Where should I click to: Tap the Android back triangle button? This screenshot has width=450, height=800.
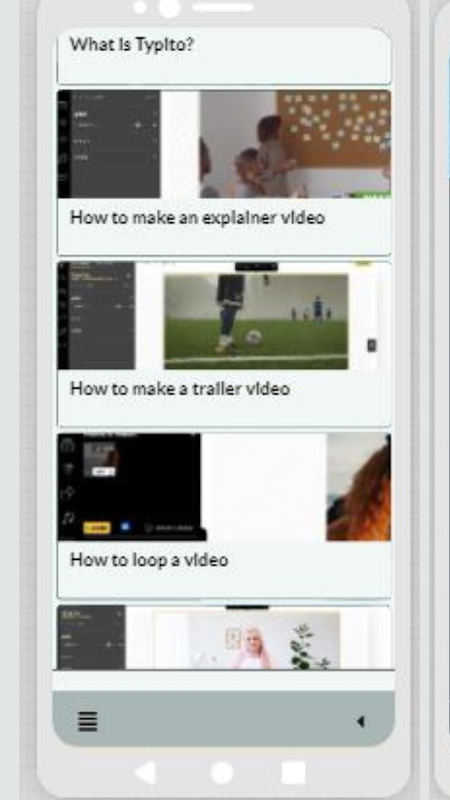(x=146, y=772)
